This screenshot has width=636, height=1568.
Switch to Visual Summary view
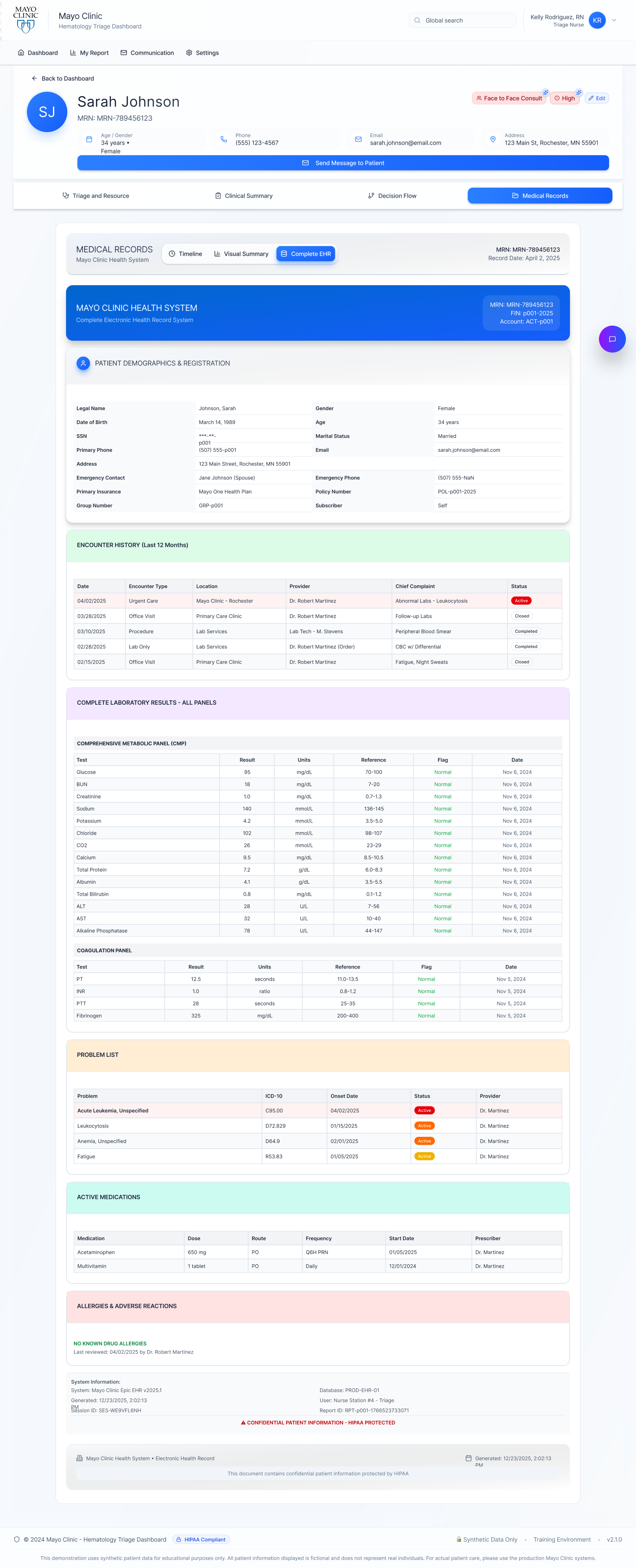(x=241, y=254)
